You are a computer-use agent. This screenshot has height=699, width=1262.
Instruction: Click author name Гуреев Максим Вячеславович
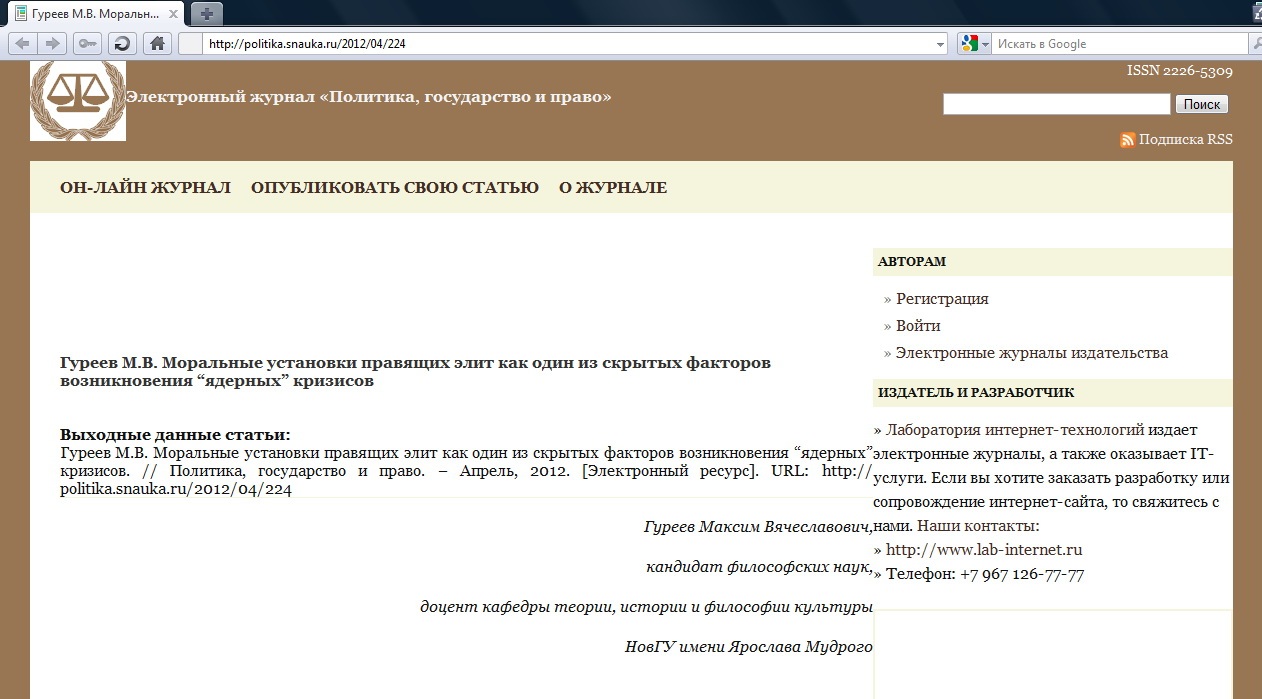pos(758,527)
